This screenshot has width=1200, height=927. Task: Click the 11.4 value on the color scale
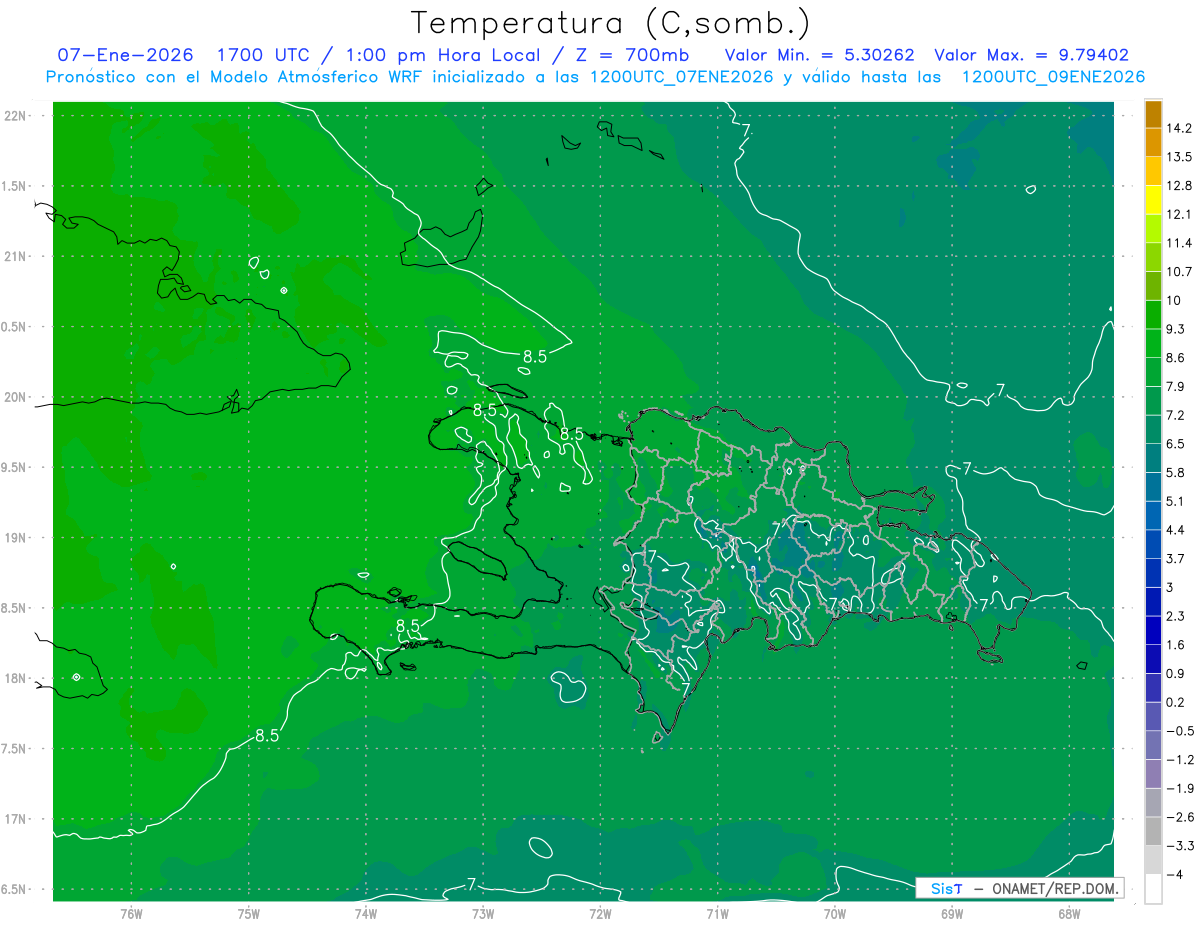(1179, 243)
